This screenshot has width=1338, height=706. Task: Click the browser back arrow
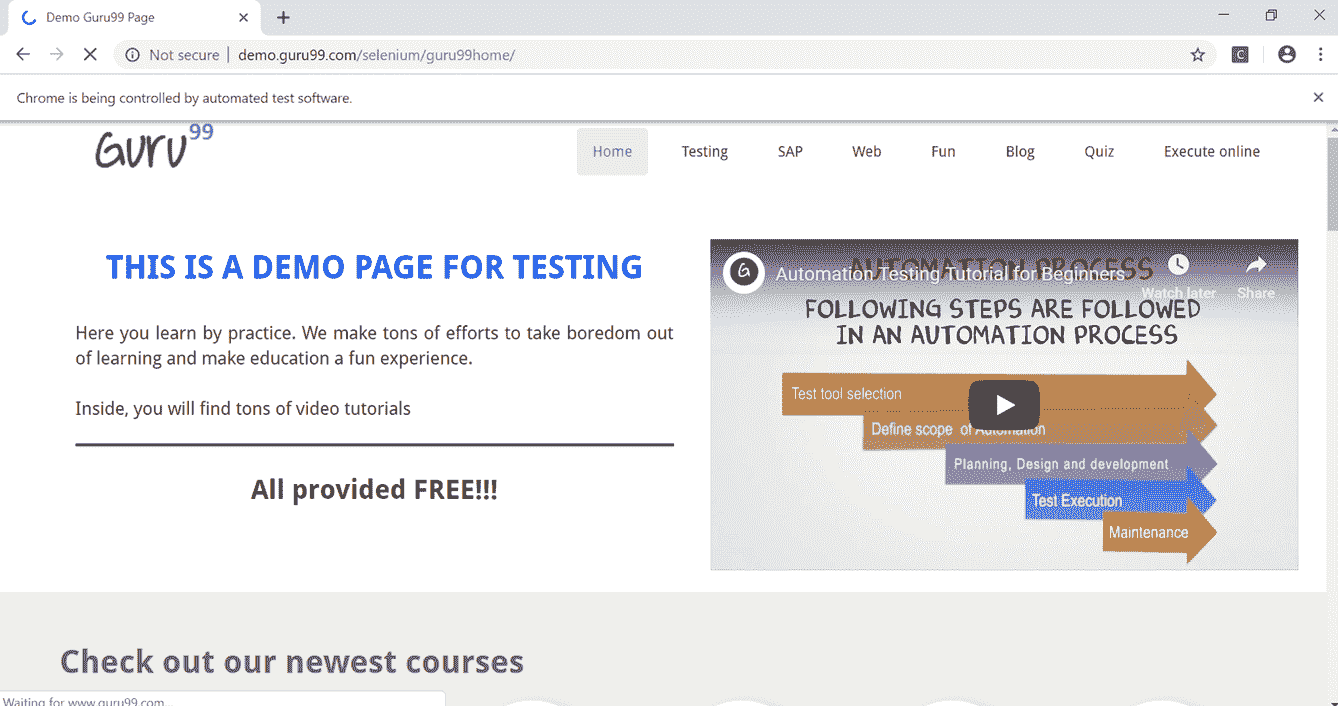23,55
